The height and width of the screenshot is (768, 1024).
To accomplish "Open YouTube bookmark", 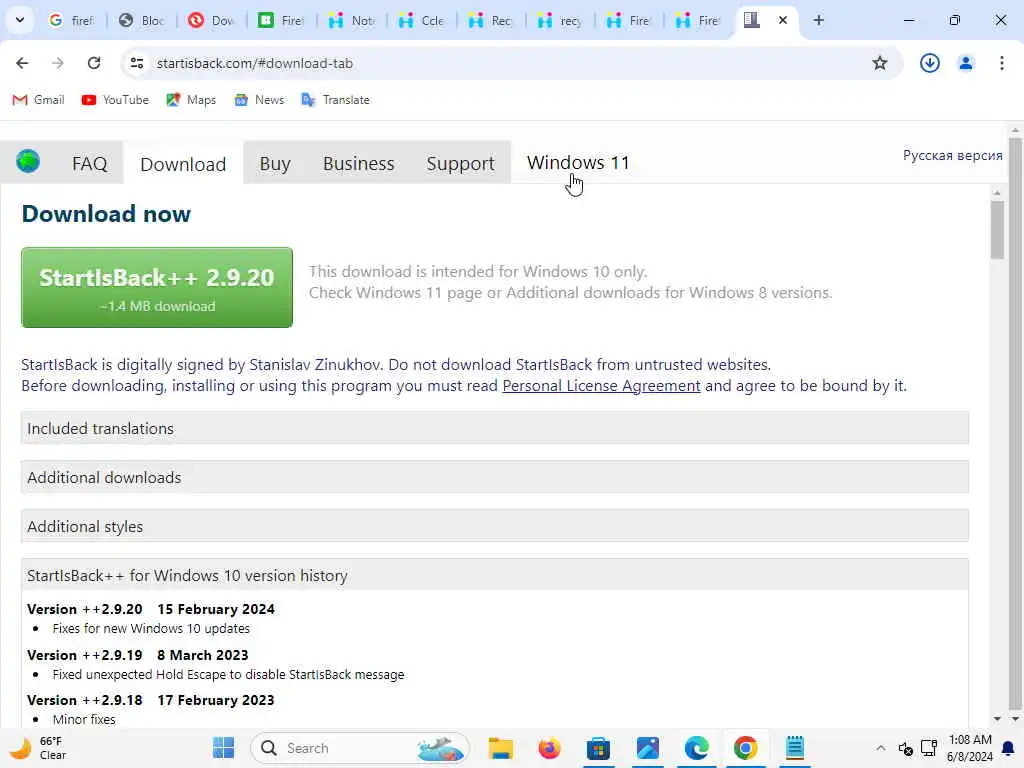I will [115, 100].
